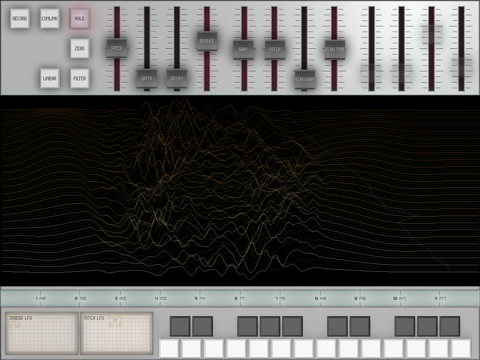This screenshot has height=360, width=480.
Task: Click the GAIN fader handle
Action: (x=243, y=49)
